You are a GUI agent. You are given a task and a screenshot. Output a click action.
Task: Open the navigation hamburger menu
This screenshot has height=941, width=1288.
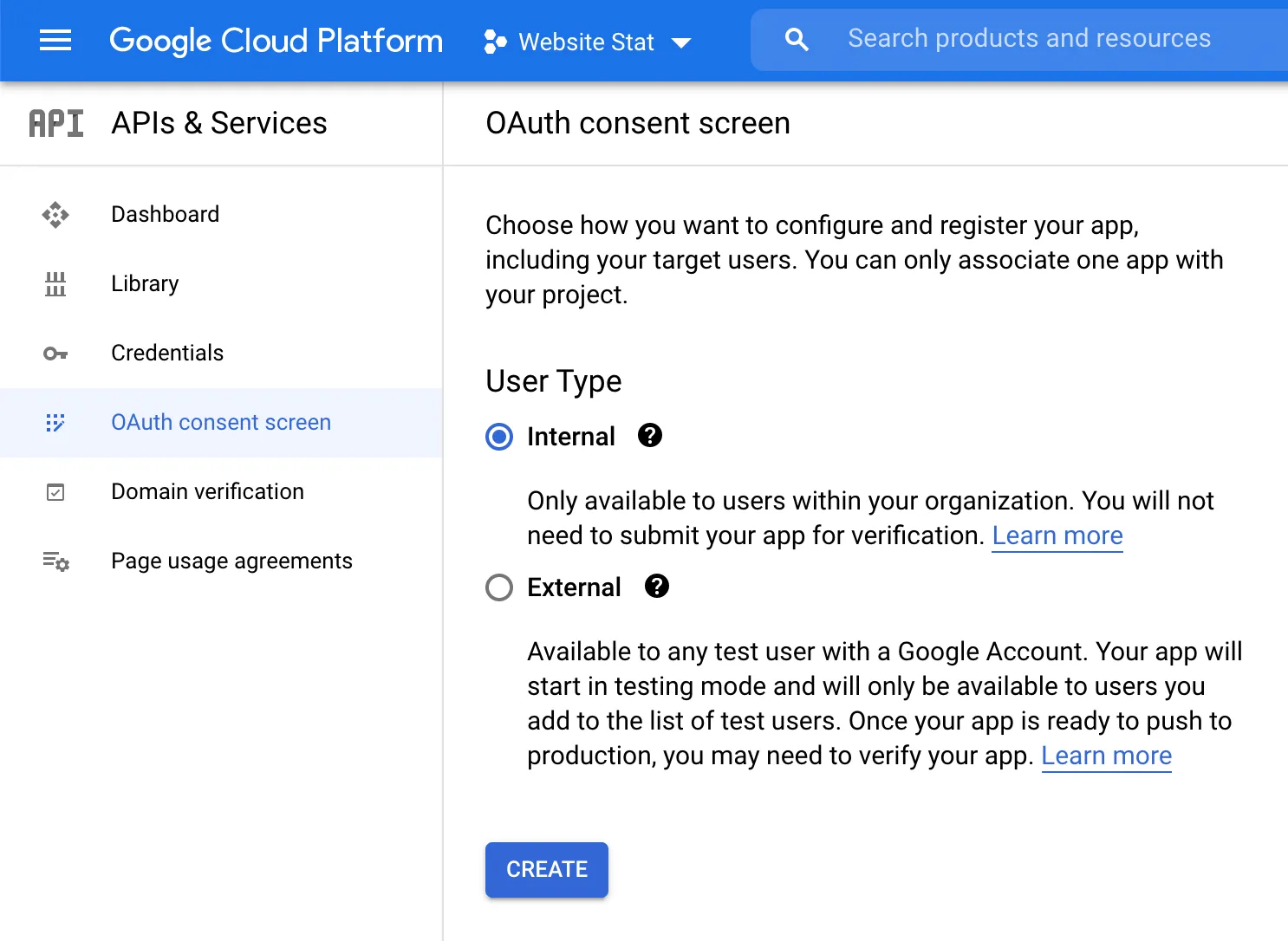[55, 41]
